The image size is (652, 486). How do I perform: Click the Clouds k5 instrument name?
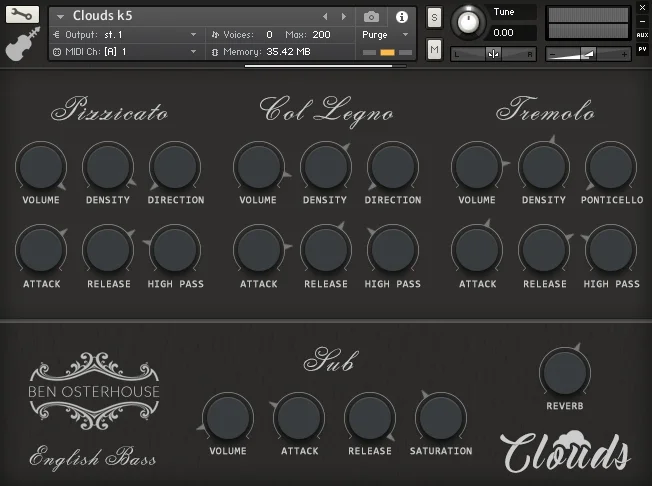103,16
